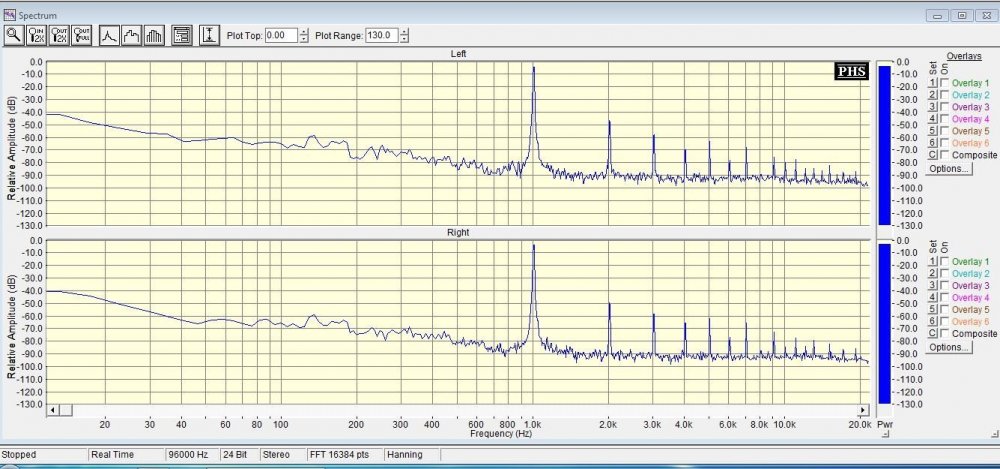Click the magnifier zoom tool icon
The height and width of the screenshot is (469, 1000).
pos(14,35)
